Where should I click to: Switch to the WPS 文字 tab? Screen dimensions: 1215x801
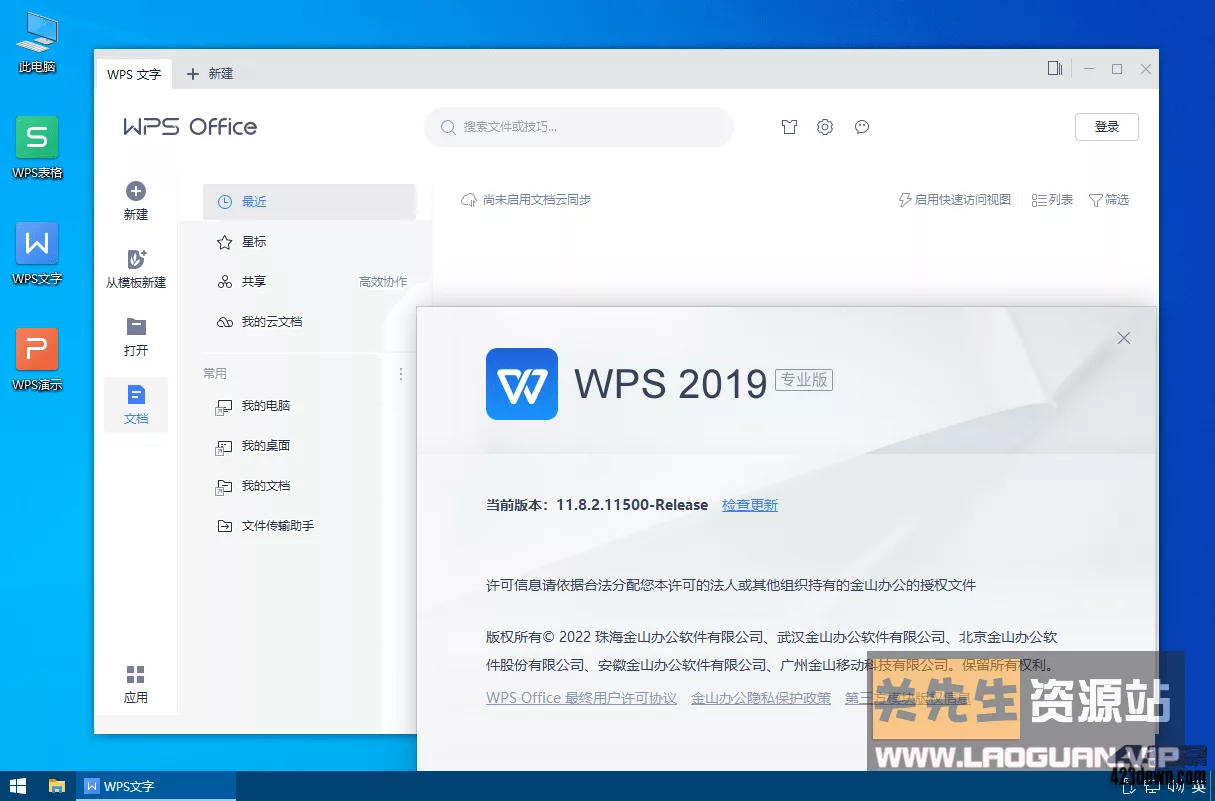[133, 73]
